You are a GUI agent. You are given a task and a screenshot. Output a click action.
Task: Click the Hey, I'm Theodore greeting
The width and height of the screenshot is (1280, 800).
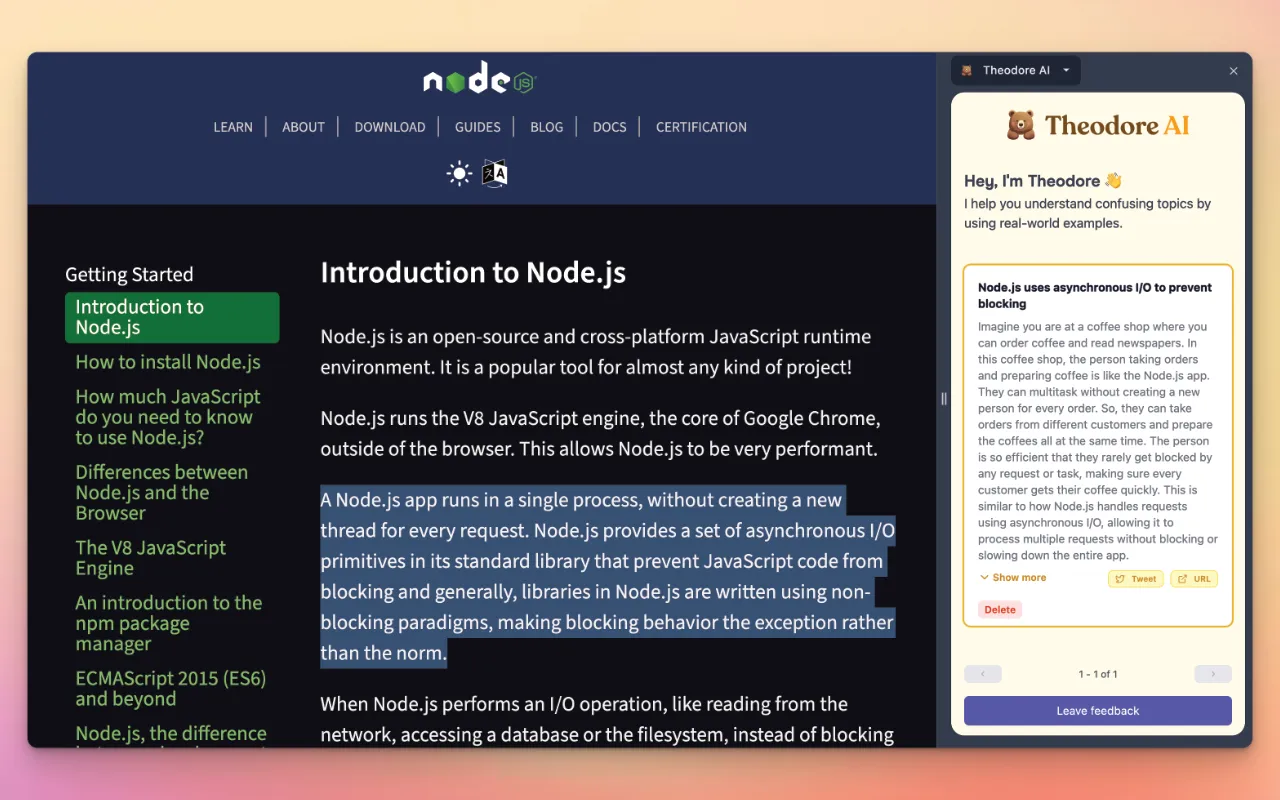click(x=1043, y=181)
